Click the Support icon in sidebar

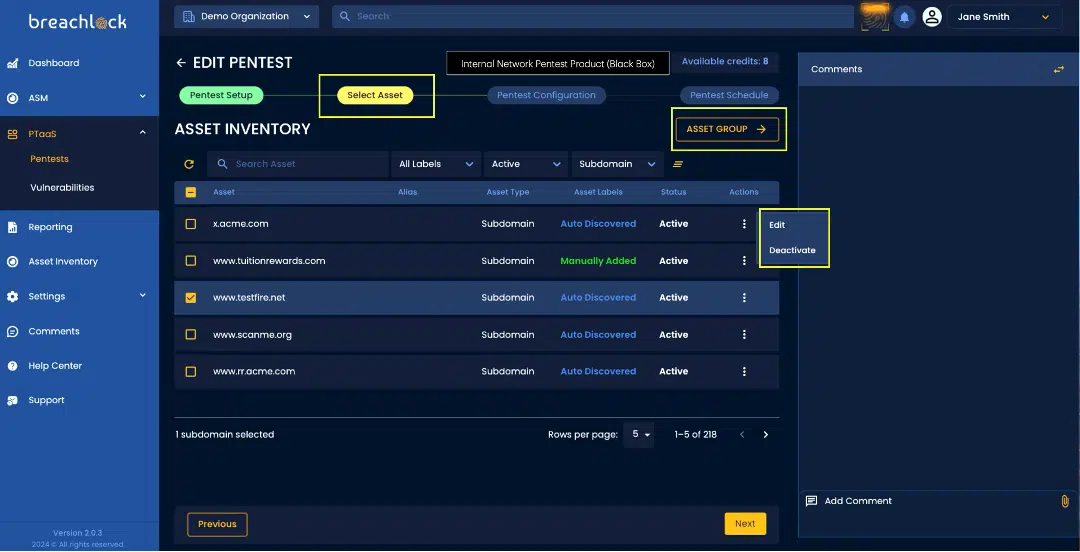pyautogui.click(x=12, y=400)
